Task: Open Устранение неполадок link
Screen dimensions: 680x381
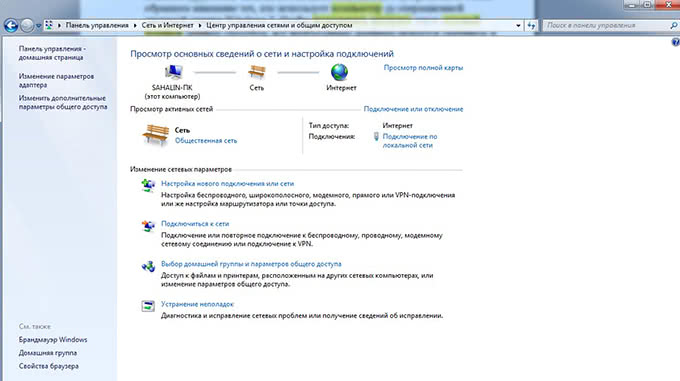Action: pyautogui.click(x=197, y=304)
